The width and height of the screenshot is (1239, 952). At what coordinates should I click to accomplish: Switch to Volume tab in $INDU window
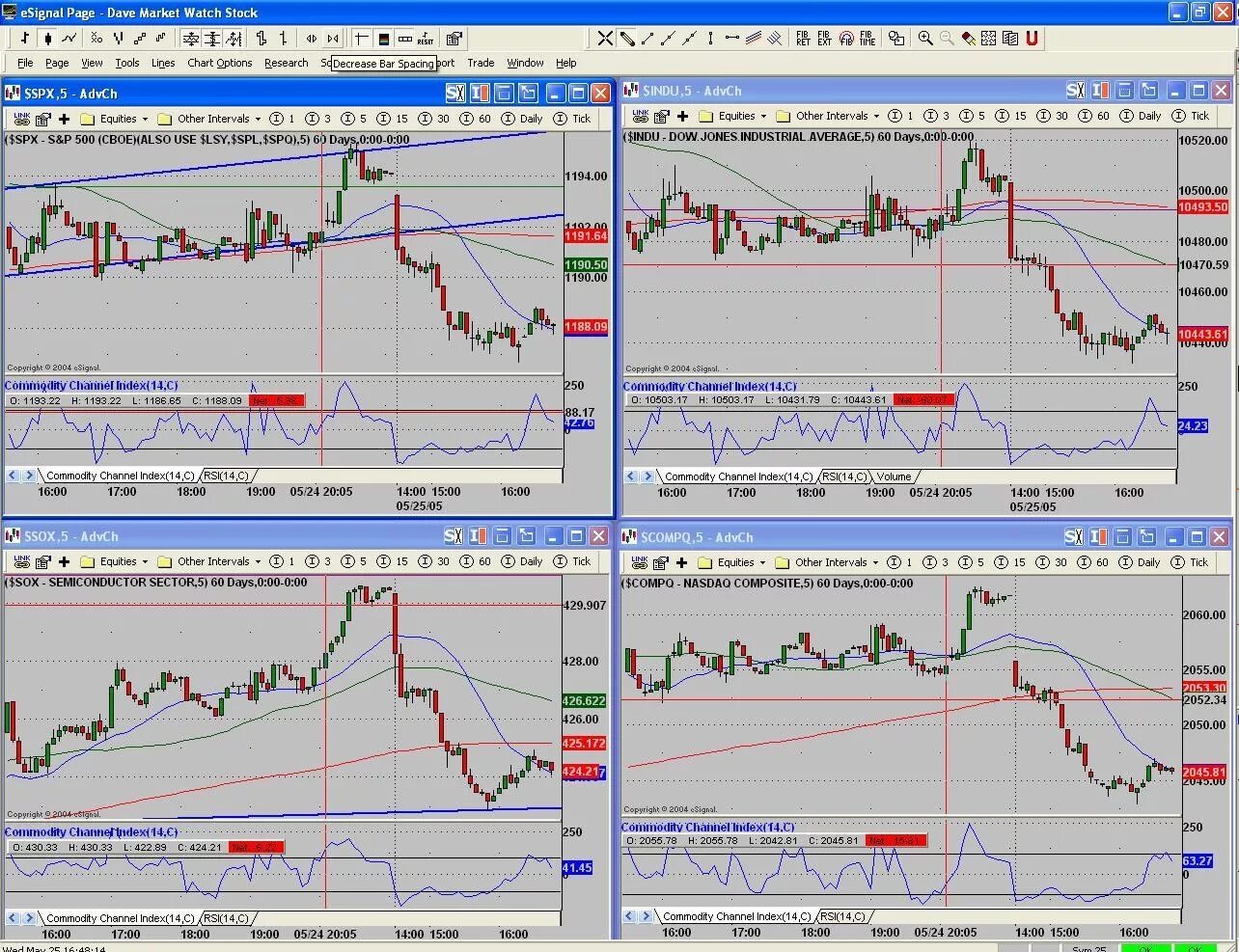click(x=894, y=476)
